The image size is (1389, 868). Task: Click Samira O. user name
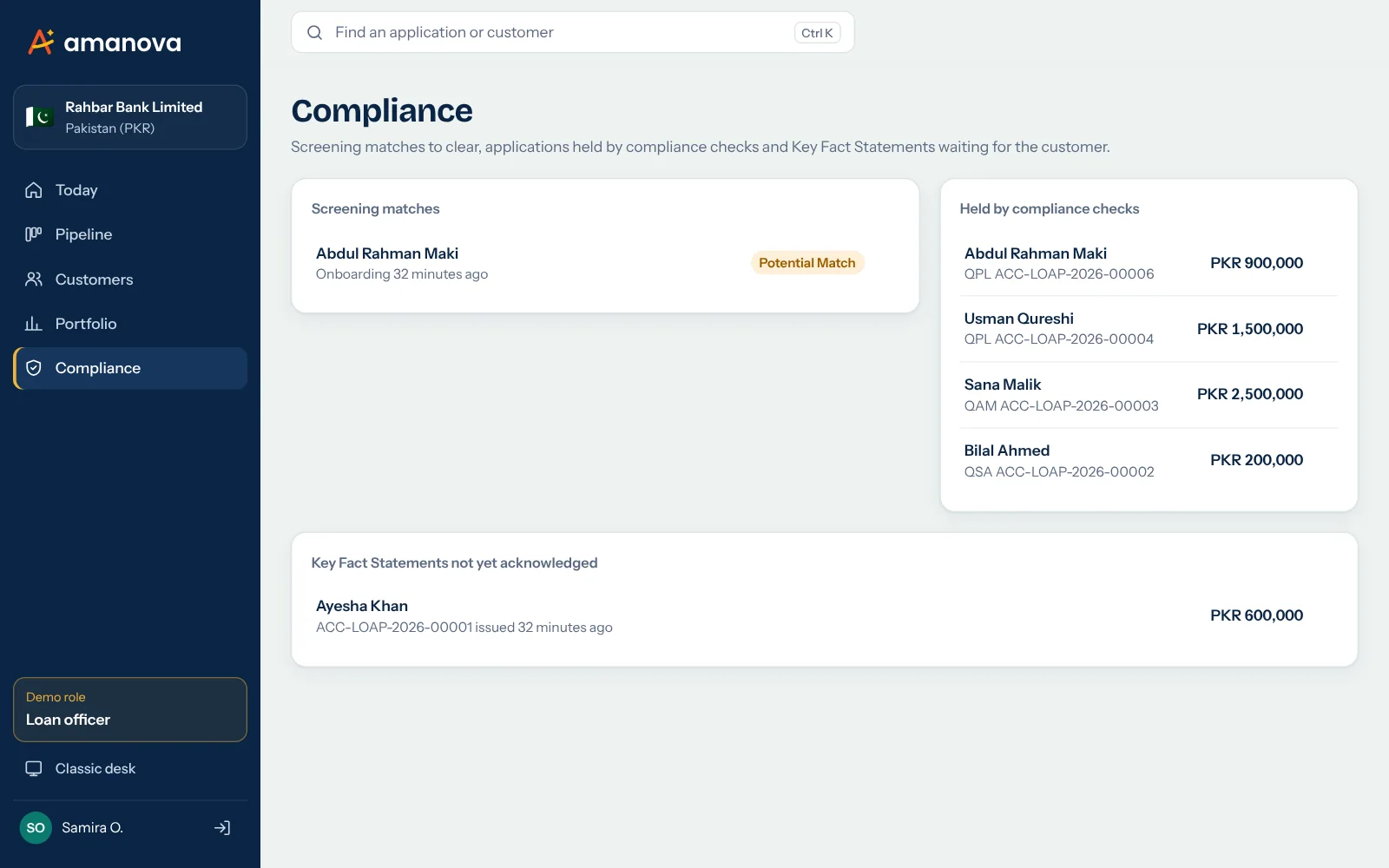[92, 828]
